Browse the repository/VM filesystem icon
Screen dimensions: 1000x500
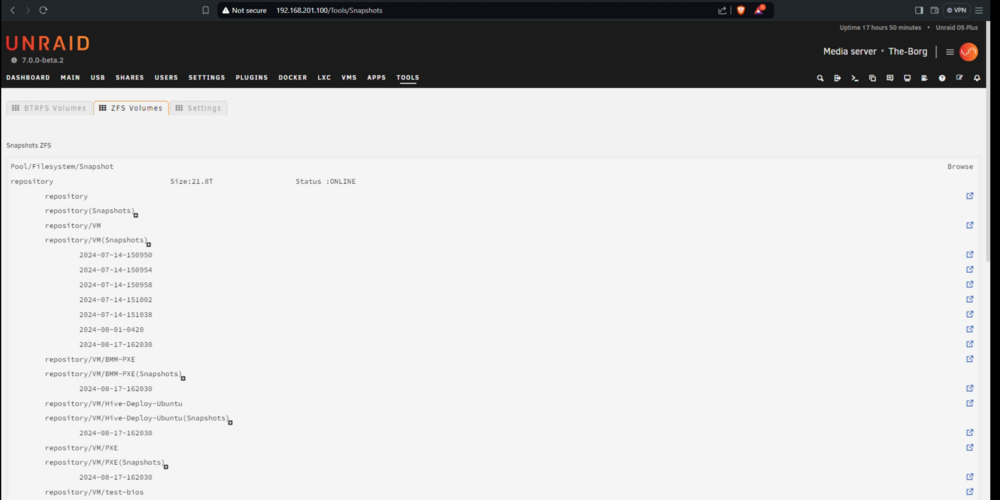(x=970, y=225)
